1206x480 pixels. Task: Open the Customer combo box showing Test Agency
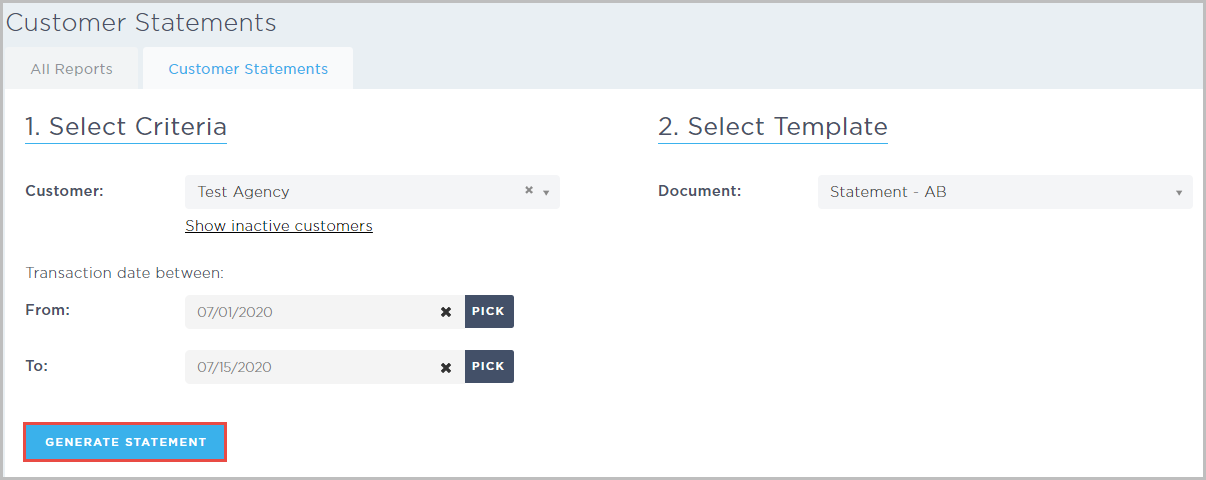[x=350, y=192]
